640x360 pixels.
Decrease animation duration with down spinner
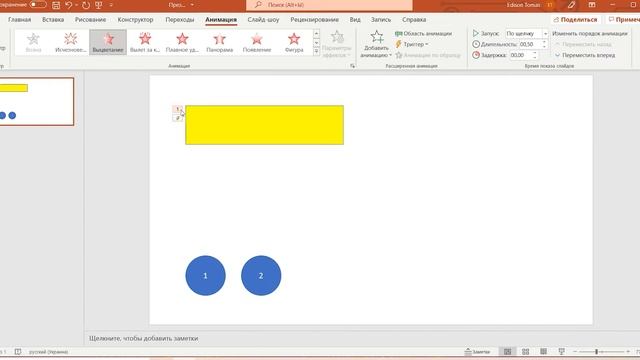(544, 47)
